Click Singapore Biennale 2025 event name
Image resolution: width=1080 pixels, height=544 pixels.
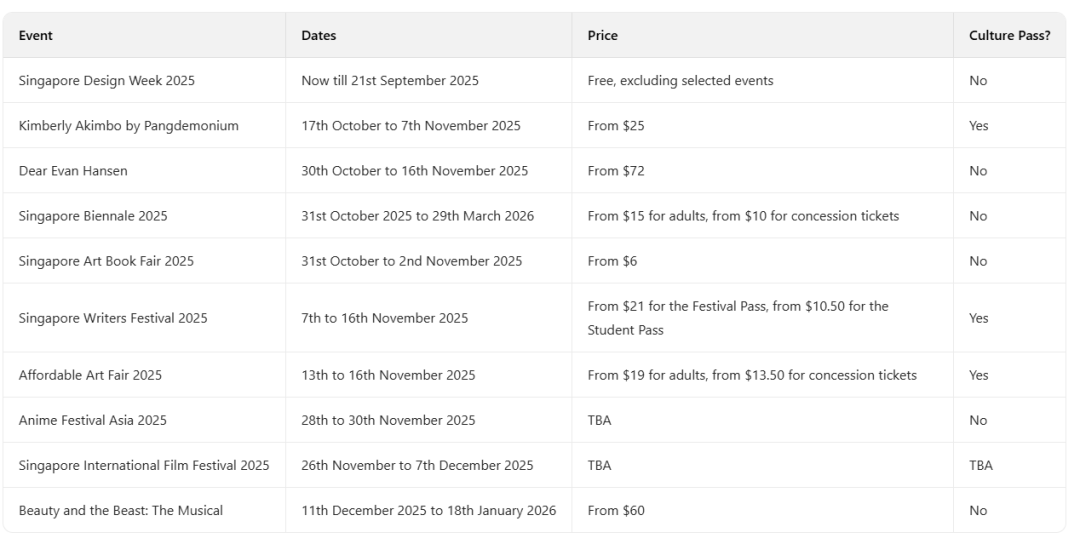(x=93, y=216)
